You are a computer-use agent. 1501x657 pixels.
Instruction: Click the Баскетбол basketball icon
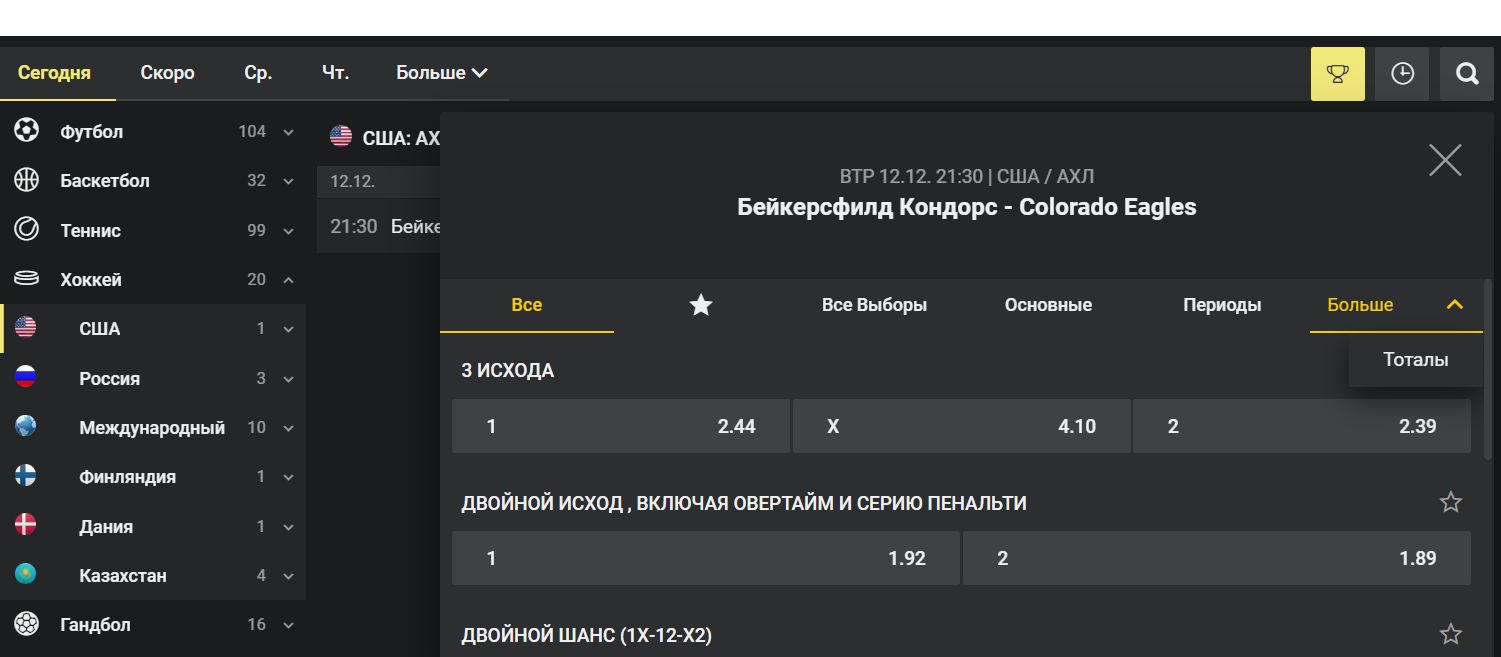[27, 180]
